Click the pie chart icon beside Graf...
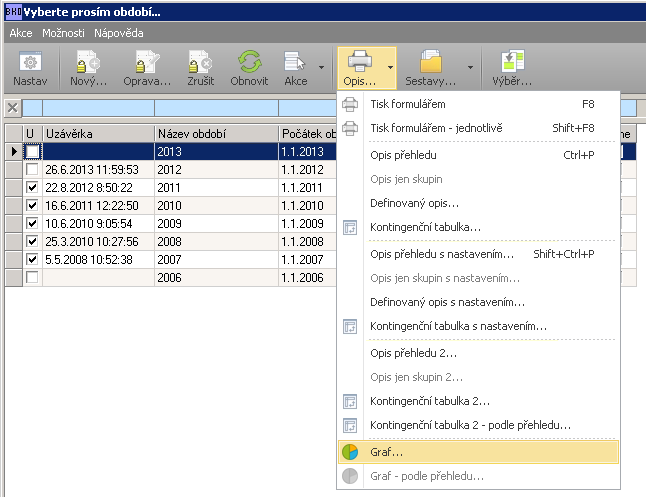This screenshot has width=646, height=497. tap(350, 452)
